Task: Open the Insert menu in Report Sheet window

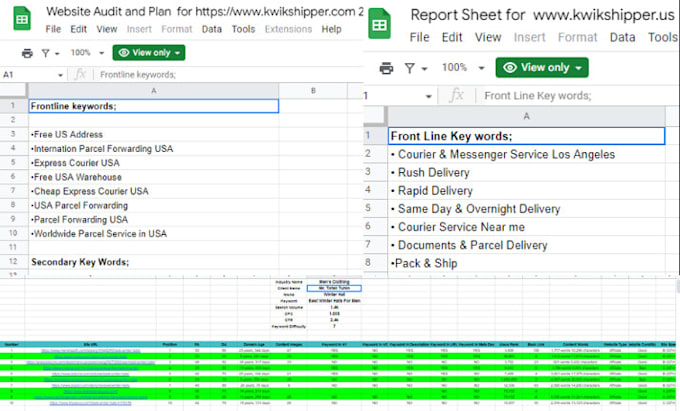Action: [530, 37]
